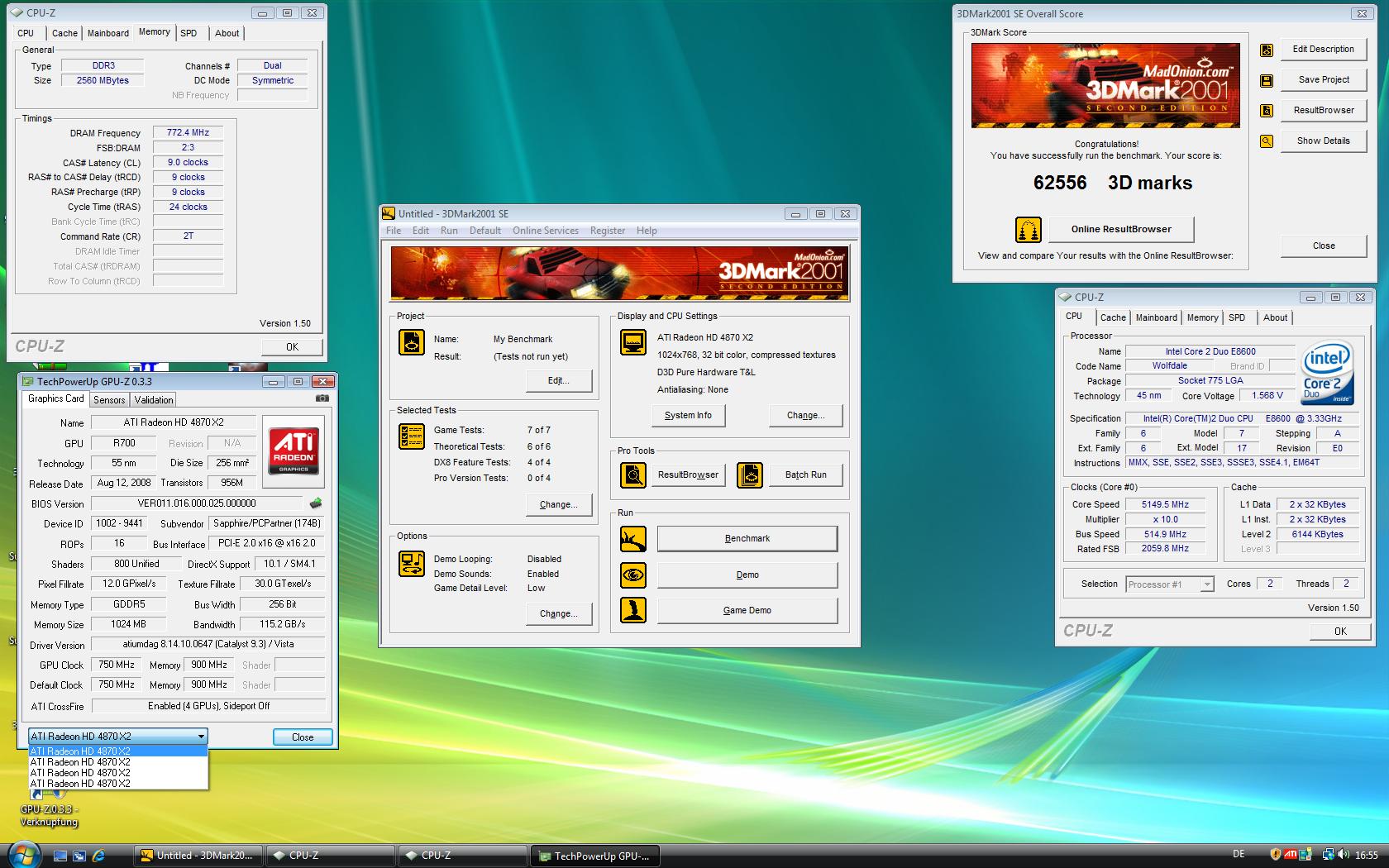Image resolution: width=1389 pixels, height=868 pixels.
Task: Select first ATI Radeon HD 4870 X2 list entry
Action: pyautogui.click(x=117, y=751)
